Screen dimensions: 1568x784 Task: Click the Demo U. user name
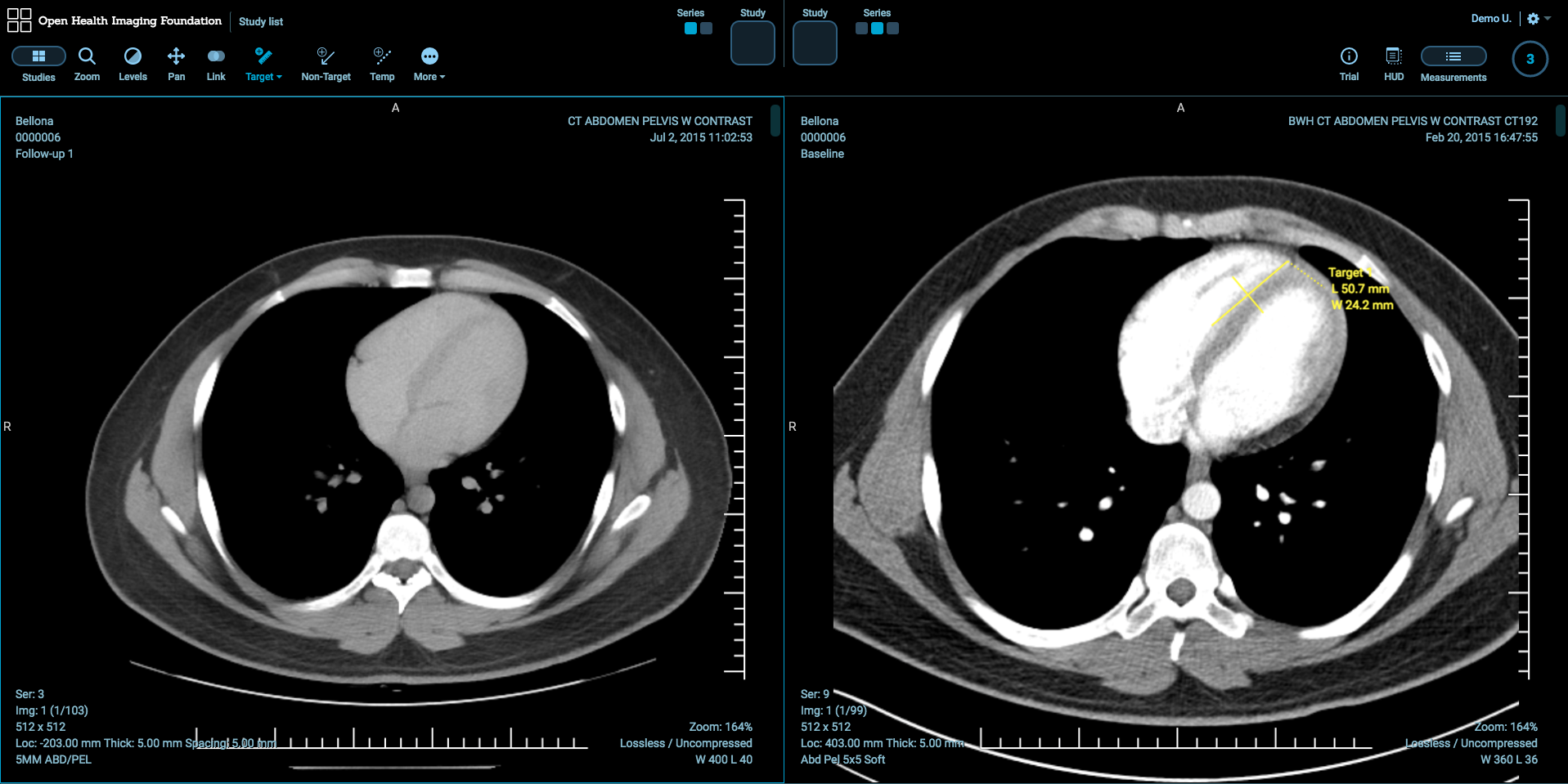click(x=1490, y=19)
